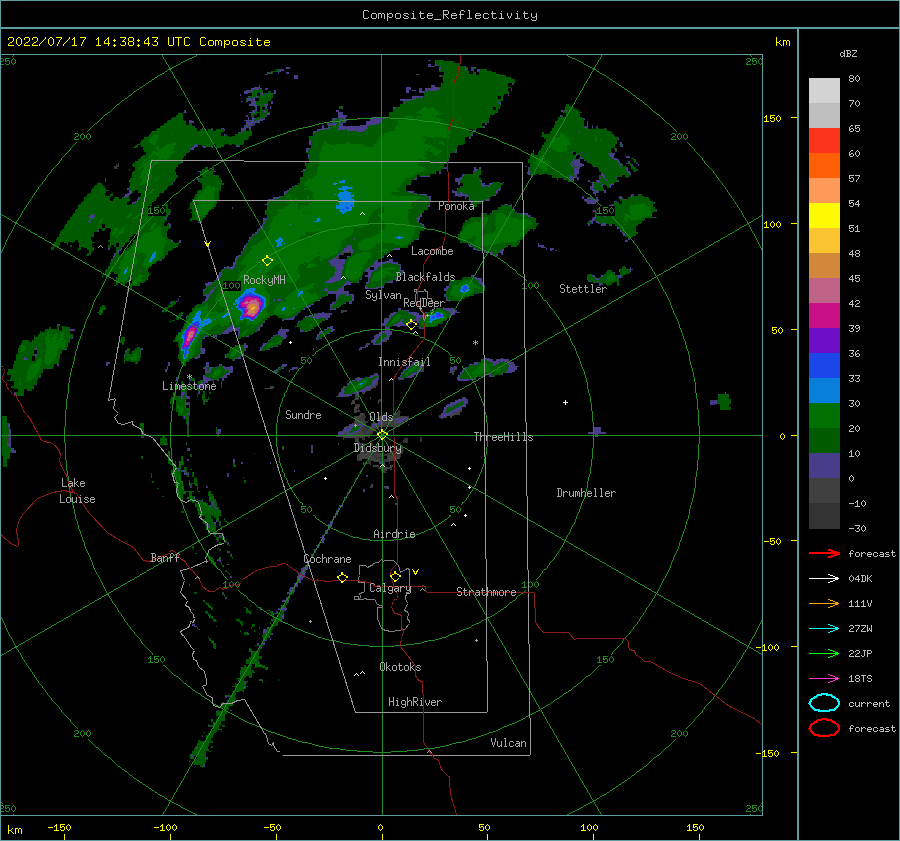Click the Calgary city label

[390, 588]
